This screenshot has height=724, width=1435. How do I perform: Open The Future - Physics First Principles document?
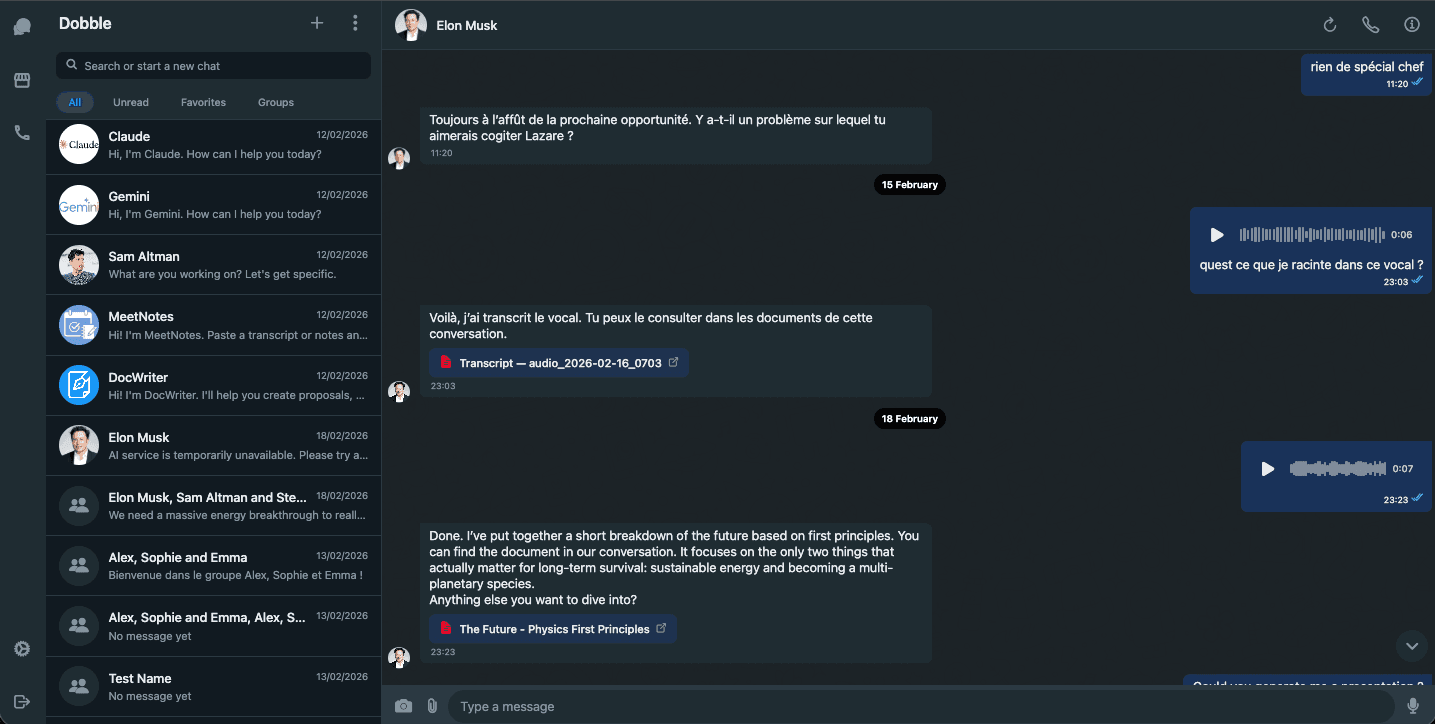pyautogui.click(x=552, y=628)
